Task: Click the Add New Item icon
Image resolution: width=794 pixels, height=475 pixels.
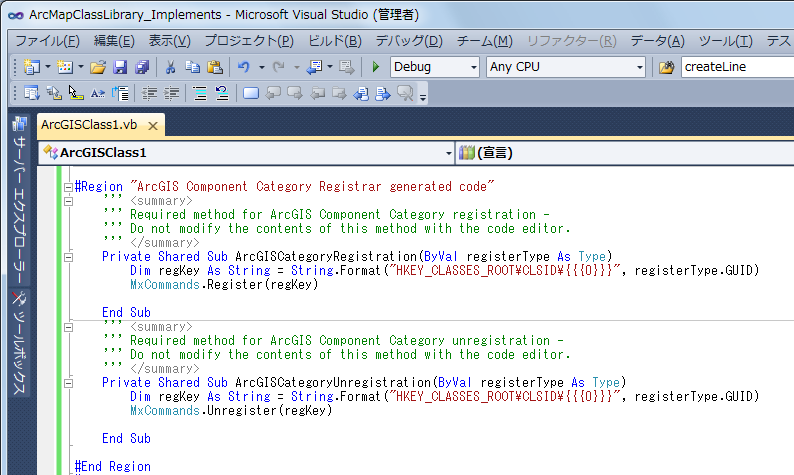Action: (65, 67)
